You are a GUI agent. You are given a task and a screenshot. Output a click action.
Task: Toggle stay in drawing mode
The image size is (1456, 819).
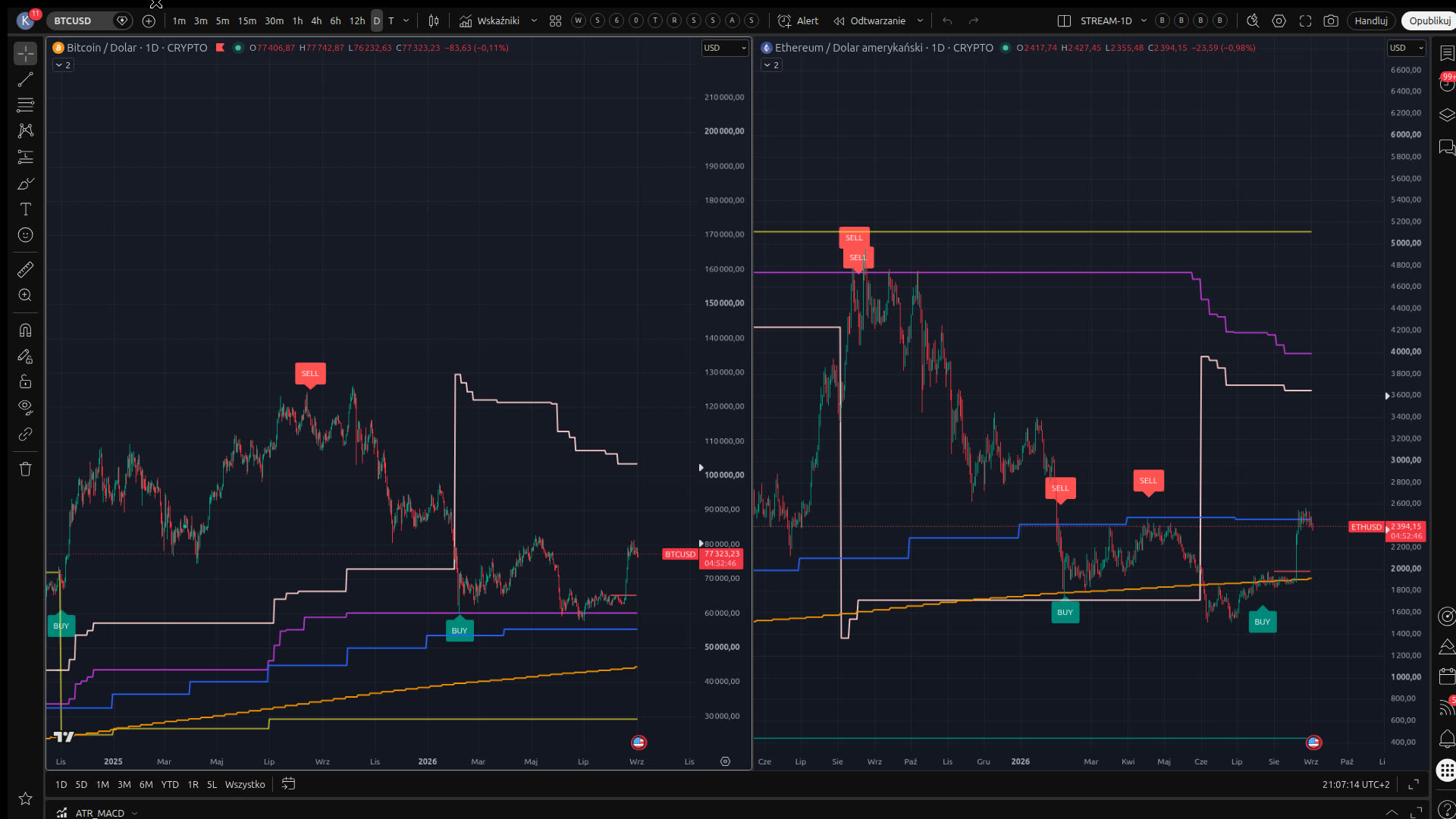(x=25, y=356)
